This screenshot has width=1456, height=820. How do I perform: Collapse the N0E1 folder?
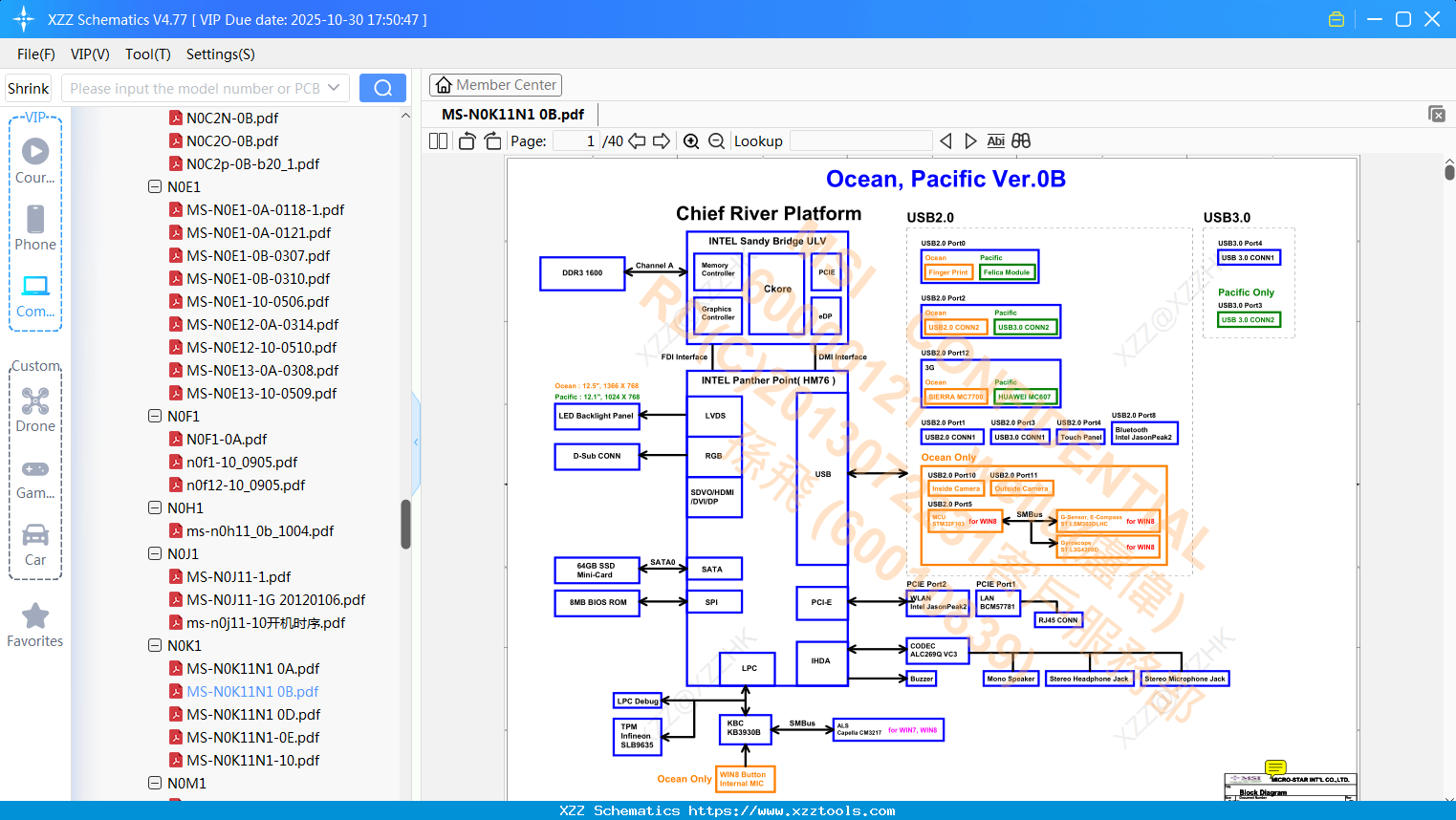(x=155, y=186)
